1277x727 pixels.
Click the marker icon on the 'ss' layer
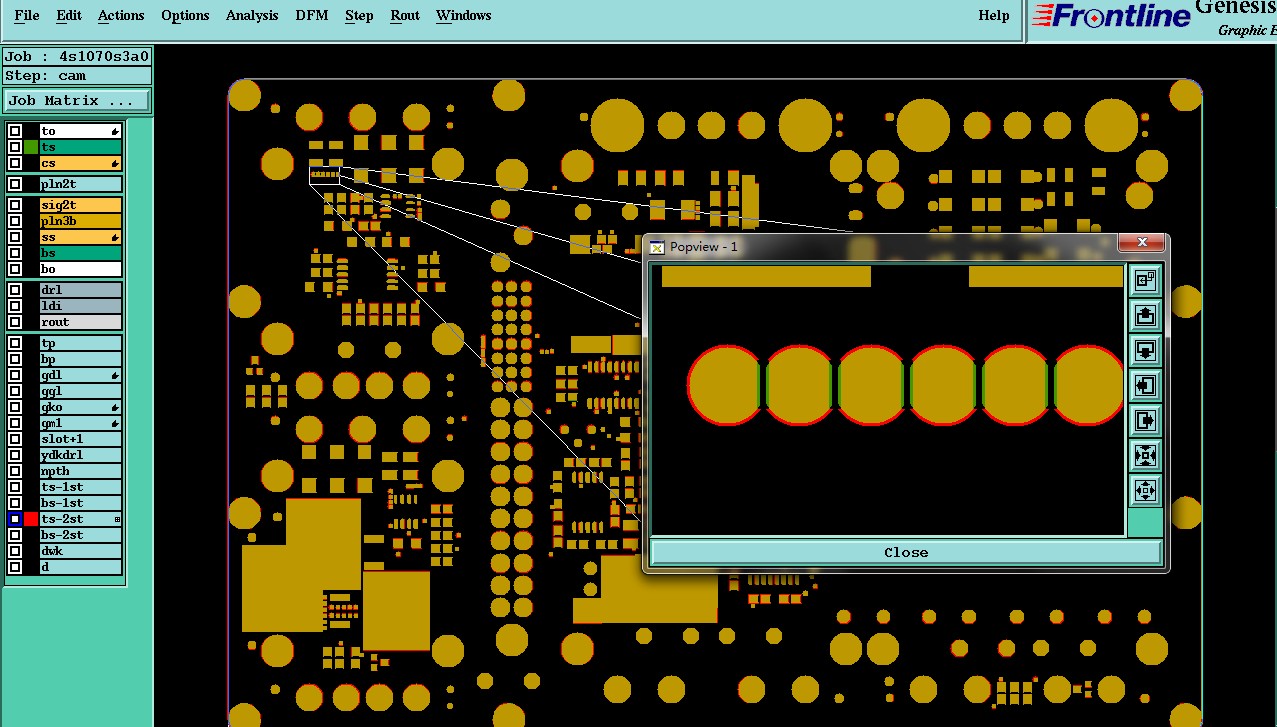115,237
